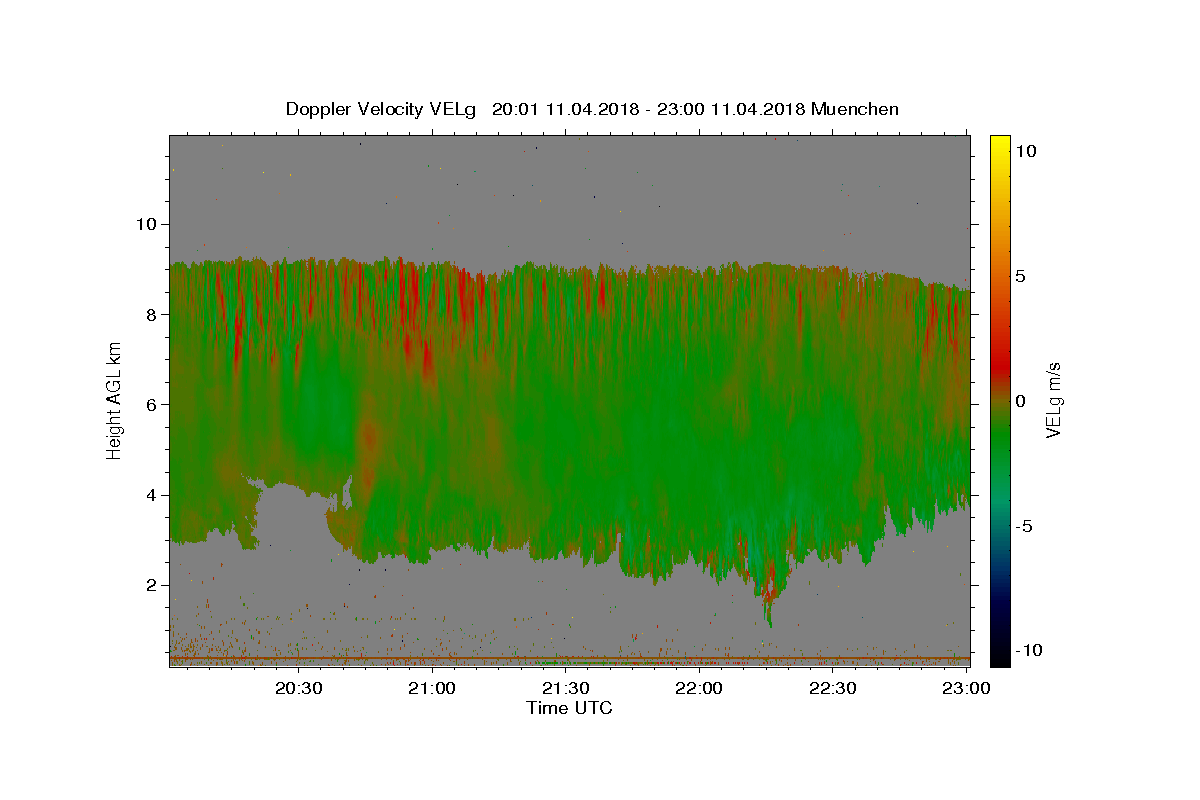Click the '21:30' time tick label
Image resolution: width=1200 pixels, height=800 pixels.
pos(566,688)
